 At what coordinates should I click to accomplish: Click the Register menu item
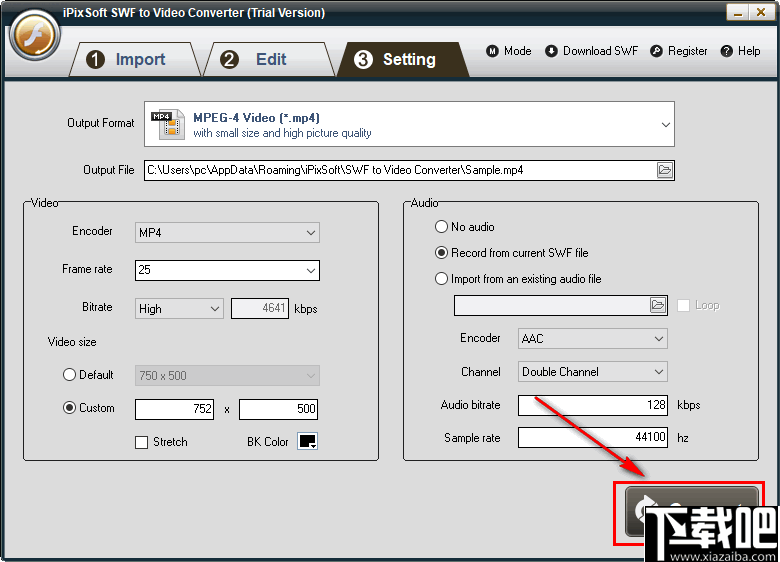[x=679, y=51]
